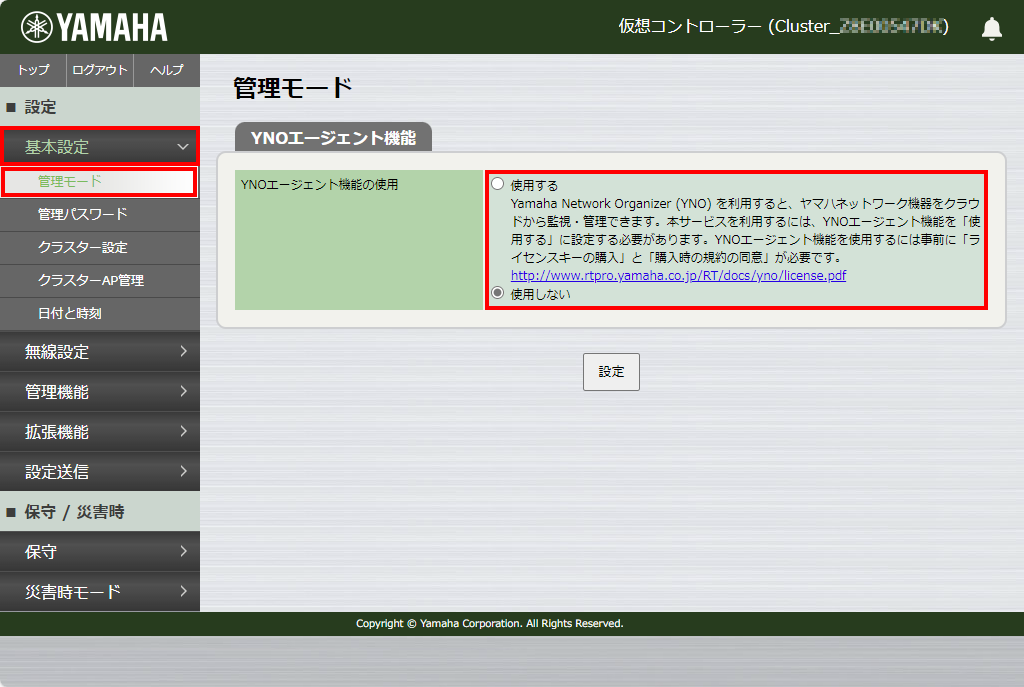This screenshot has height=687, width=1024.
Task: Open クラスター設定 in sidebar
Action: [82, 247]
